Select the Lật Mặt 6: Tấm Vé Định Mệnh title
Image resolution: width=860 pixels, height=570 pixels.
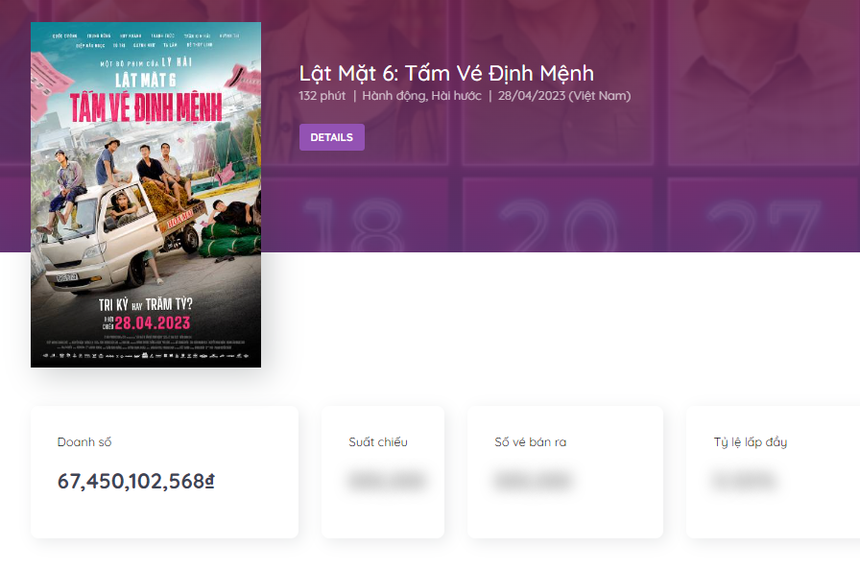(x=446, y=73)
